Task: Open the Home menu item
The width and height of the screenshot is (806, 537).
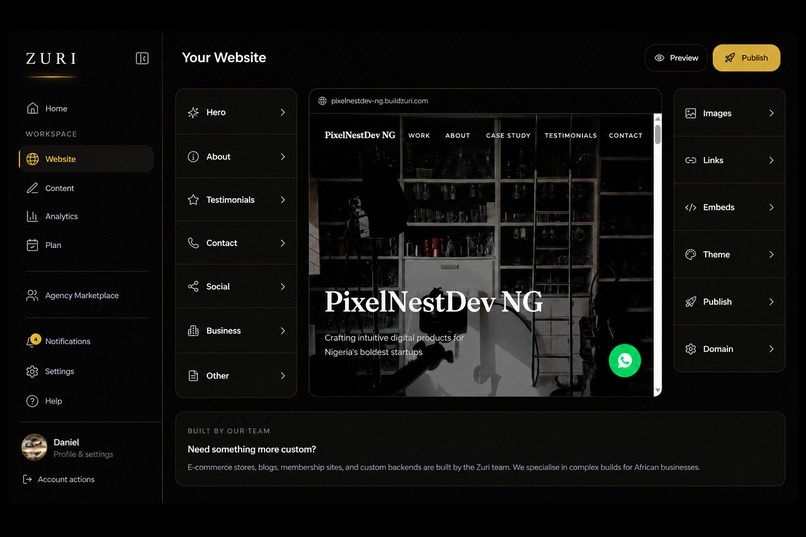Action: 86,108
